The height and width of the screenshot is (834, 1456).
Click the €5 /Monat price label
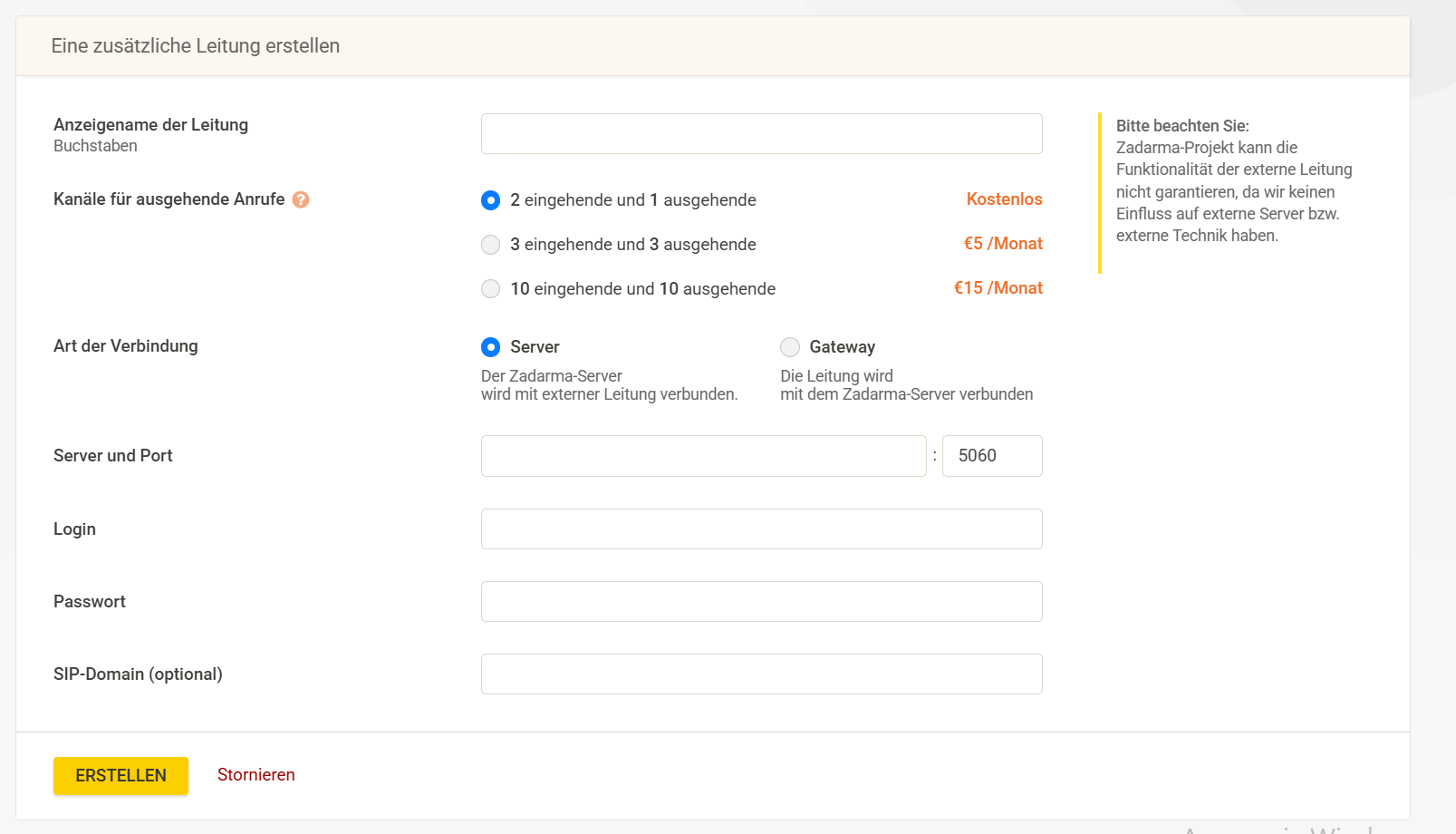point(1002,244)
